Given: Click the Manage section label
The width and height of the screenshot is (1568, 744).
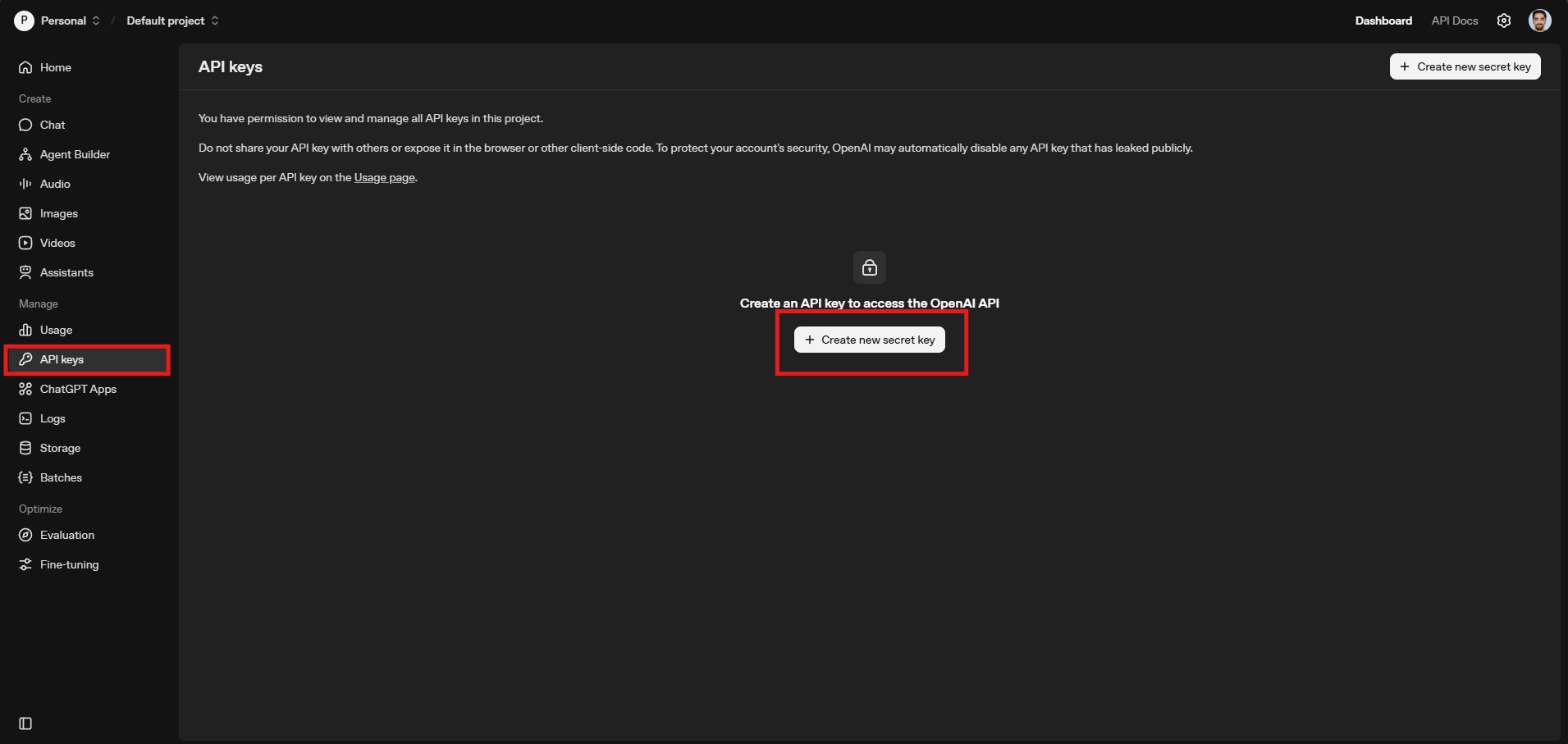Looking at the screenshot, I should [39, 304].
